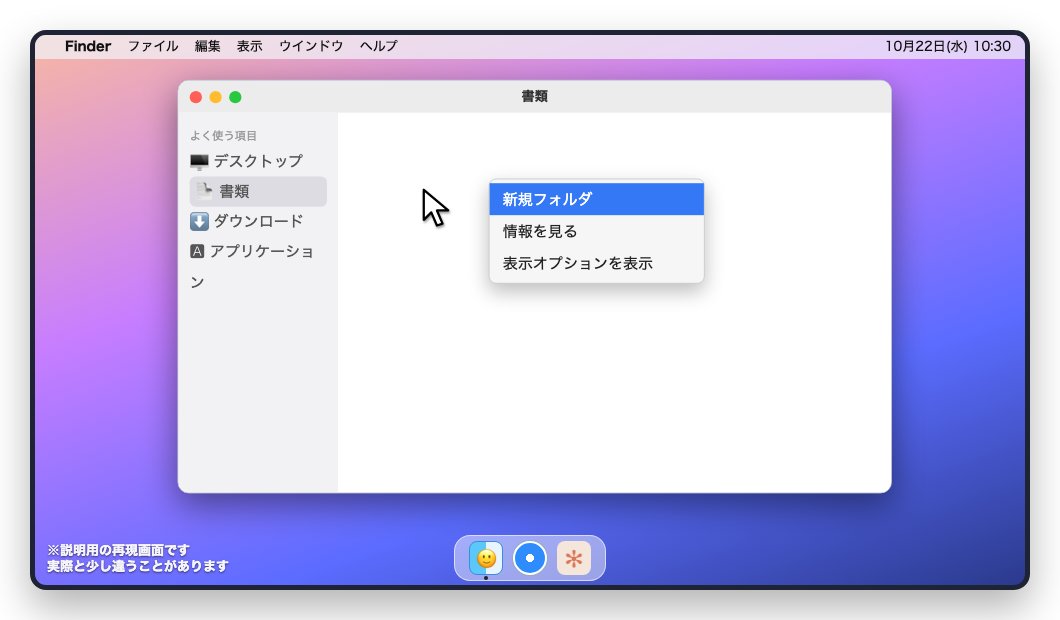The width and height of the screenshot is (1060, 620).
Task: Minimize the 書類 window with yellow button
Action: coord(216,97)
